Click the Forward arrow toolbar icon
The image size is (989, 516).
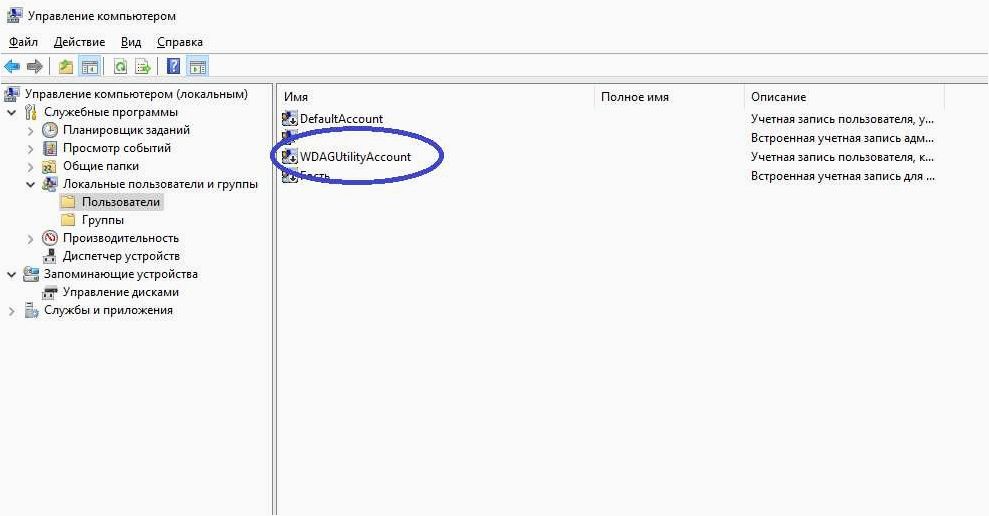point(35,66)
